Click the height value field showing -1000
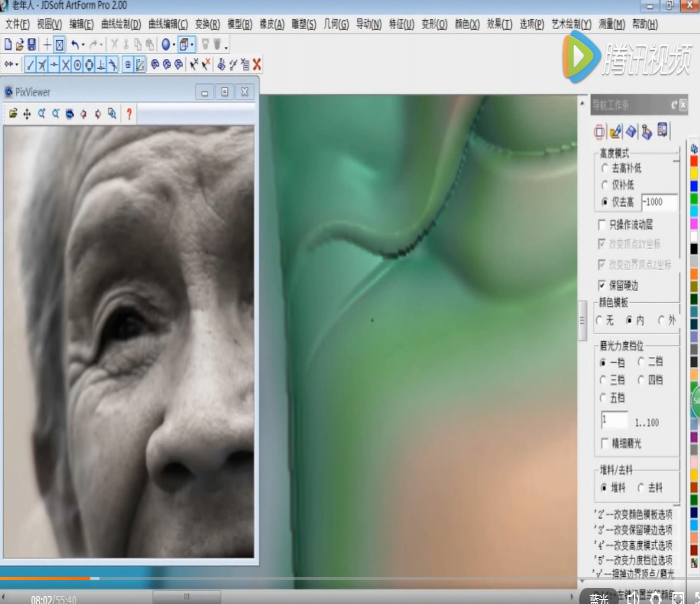This screenshot has width=700, height=604. [659, 202]
